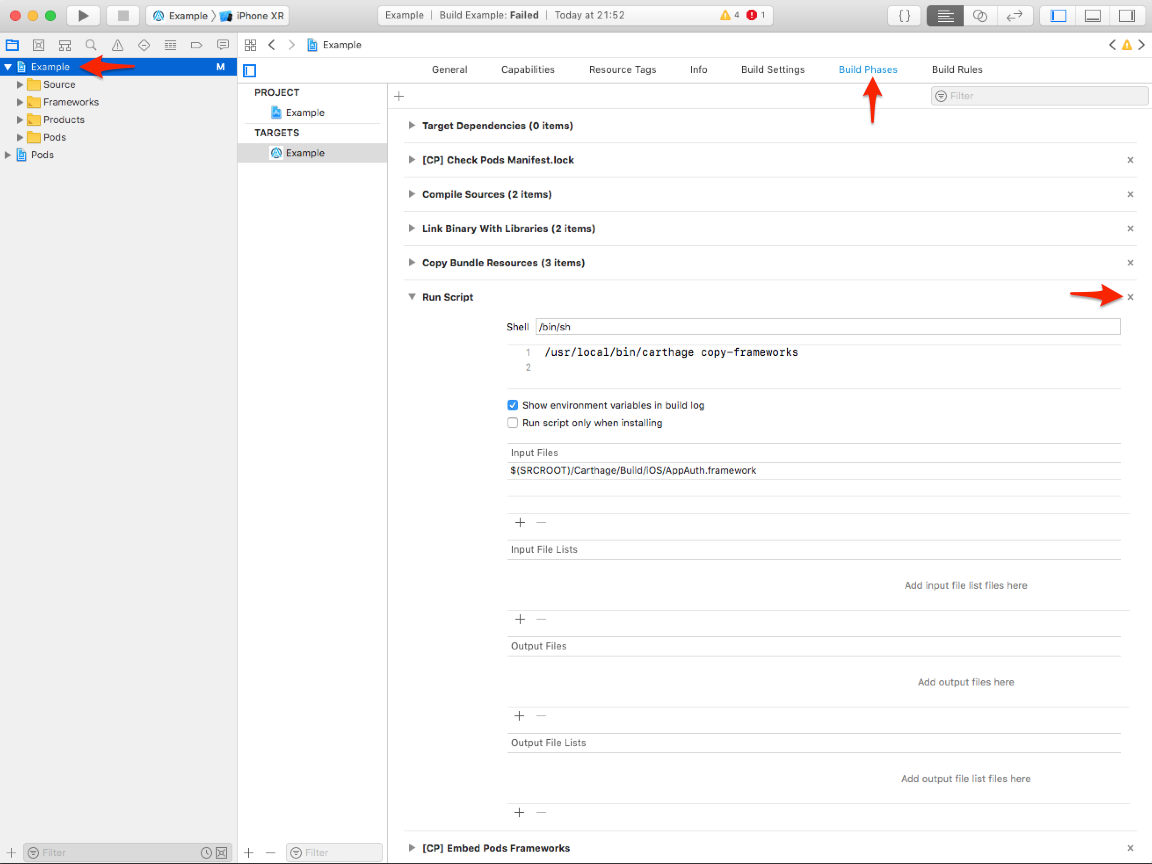Image resolution: width=1152 pixels, height=864 pixels.
Task: Open the Resource Tags tab
Action: click(x=622, y=70)
